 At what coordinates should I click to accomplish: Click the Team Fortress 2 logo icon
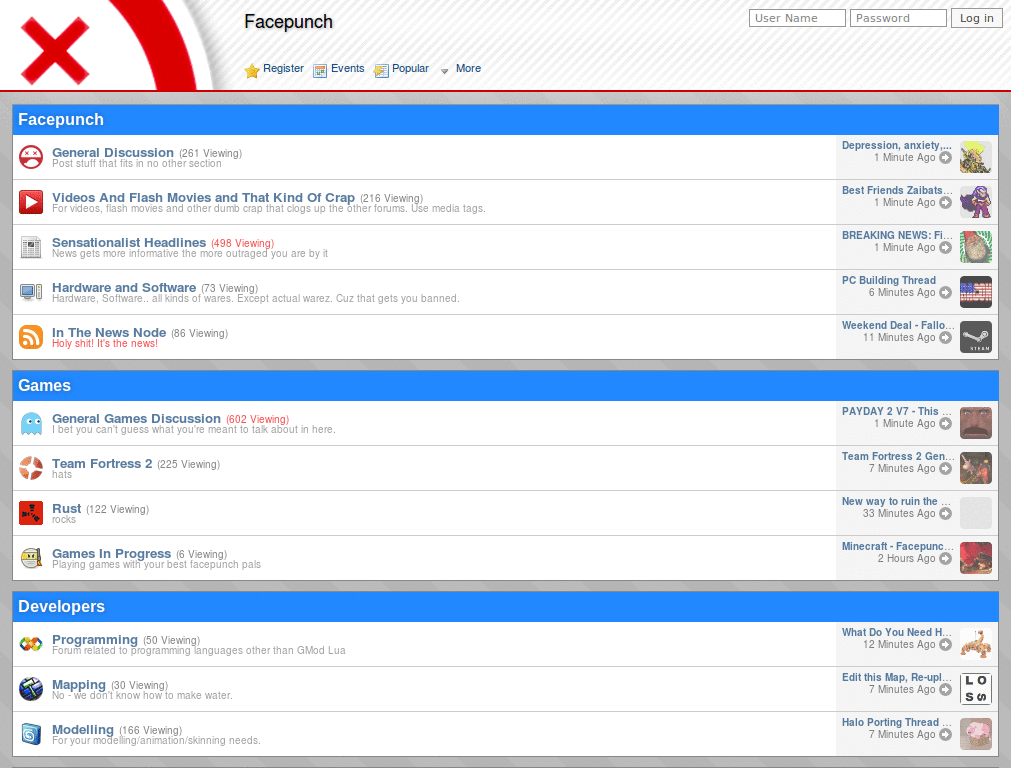point(31,468)
